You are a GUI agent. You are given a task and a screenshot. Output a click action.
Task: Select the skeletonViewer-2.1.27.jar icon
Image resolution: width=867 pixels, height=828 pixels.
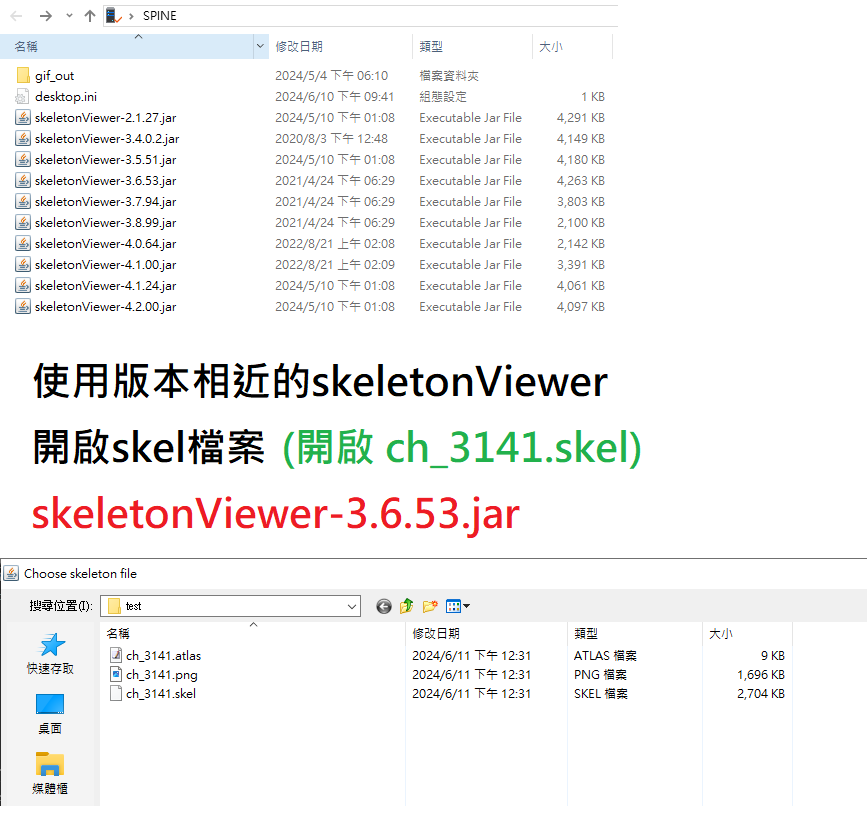pyautogui.click(x=23, y=117)
